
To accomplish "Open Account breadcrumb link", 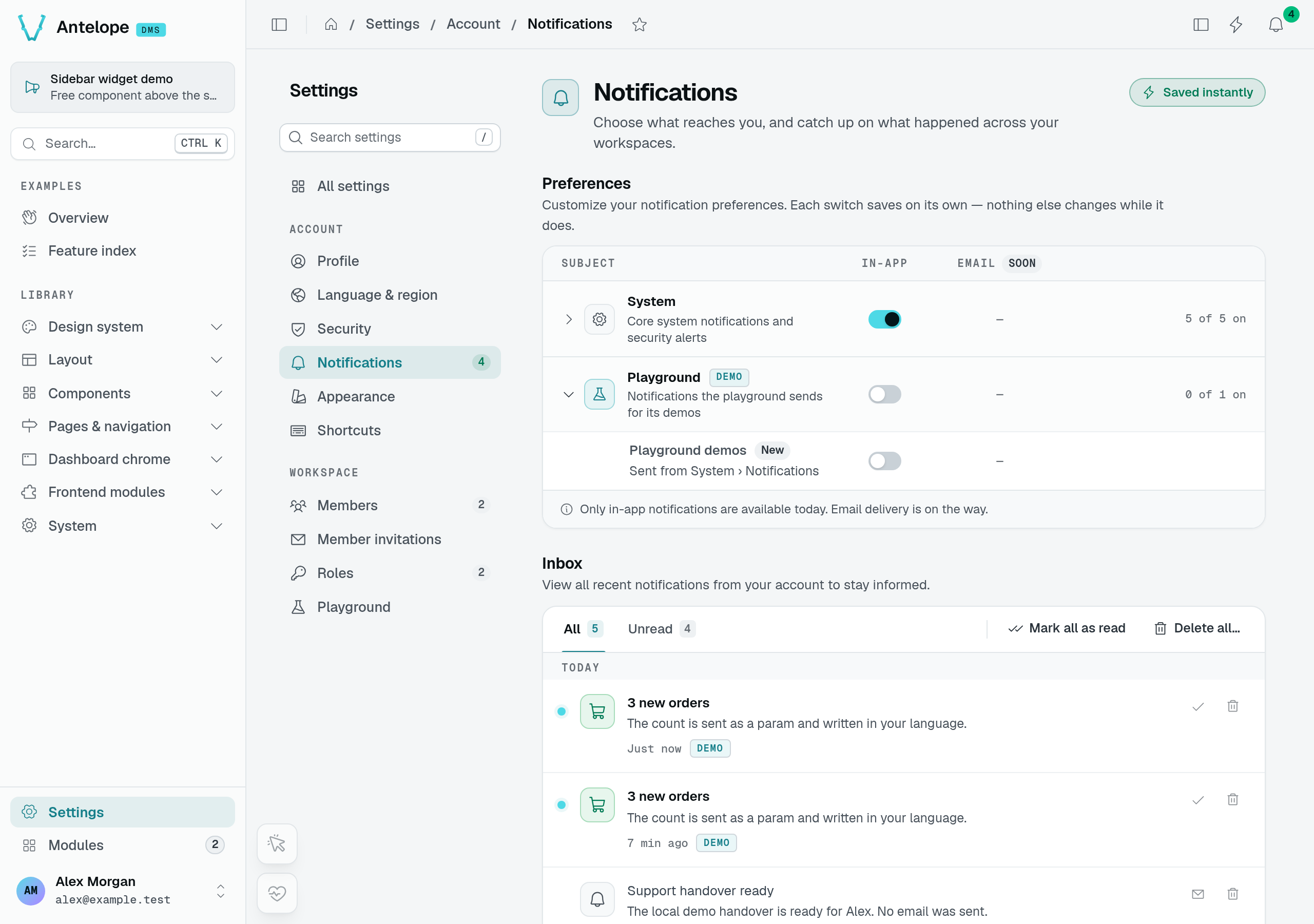I will point(473,24).
